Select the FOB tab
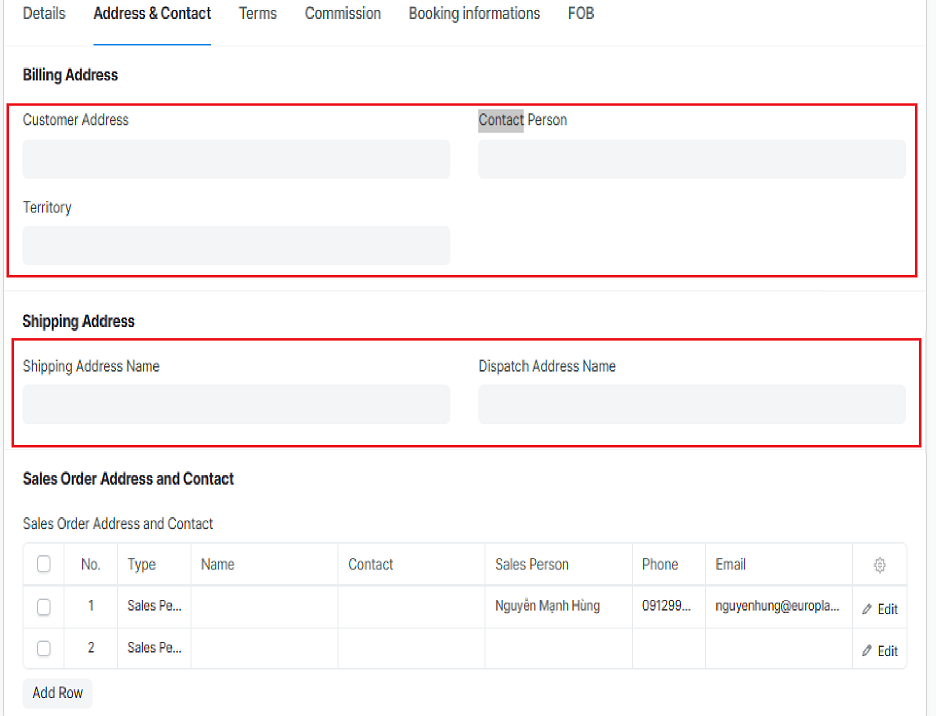This screenshot has width=936, height=716. [x=581, y=14]
